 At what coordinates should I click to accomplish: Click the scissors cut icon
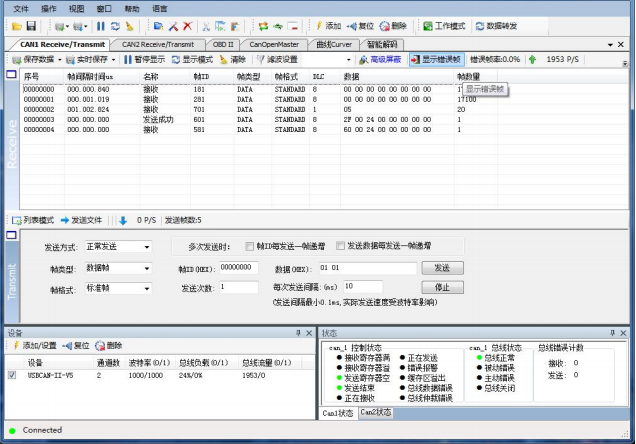point(206,26)
